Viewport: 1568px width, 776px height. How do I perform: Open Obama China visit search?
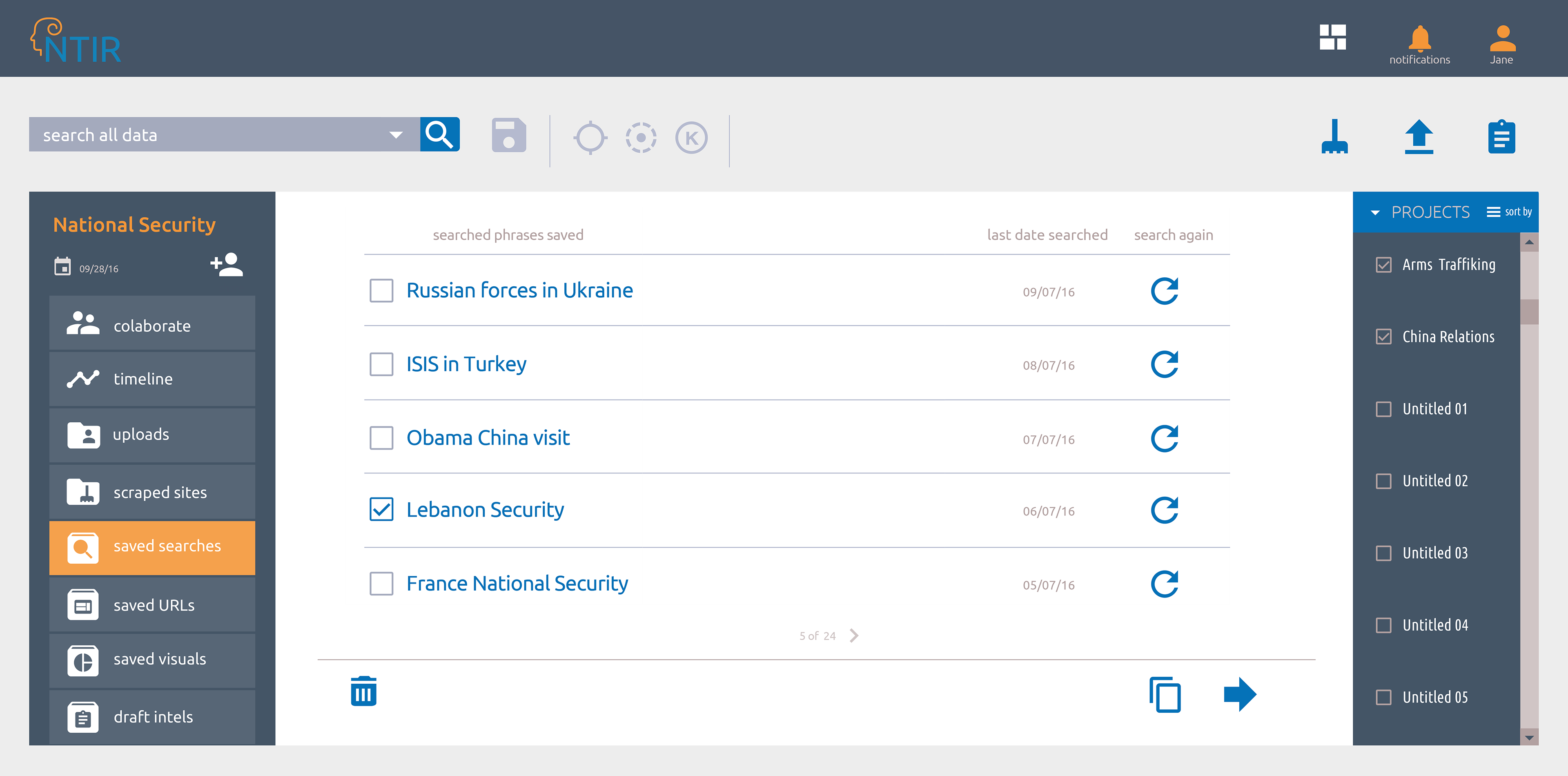click(488, 437)
